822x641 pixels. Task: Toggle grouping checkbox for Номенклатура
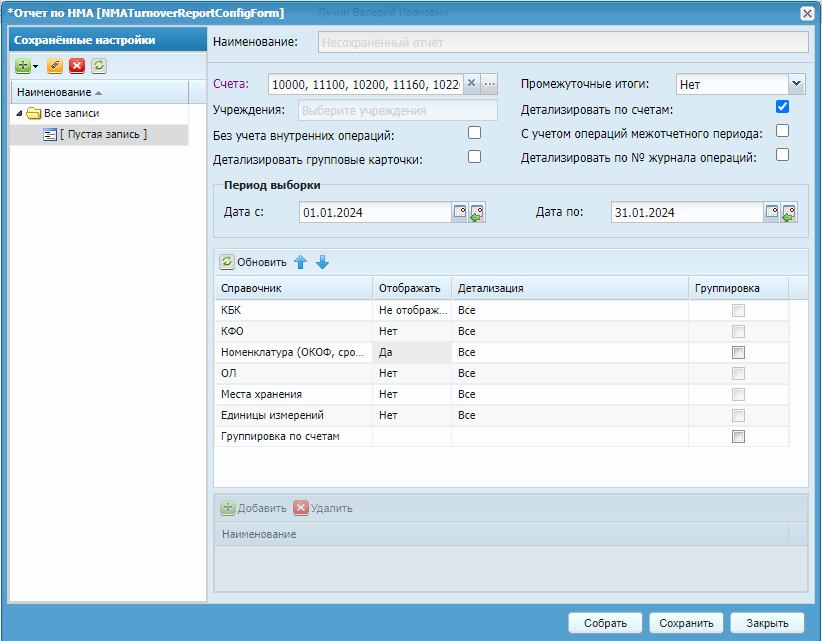738,353
